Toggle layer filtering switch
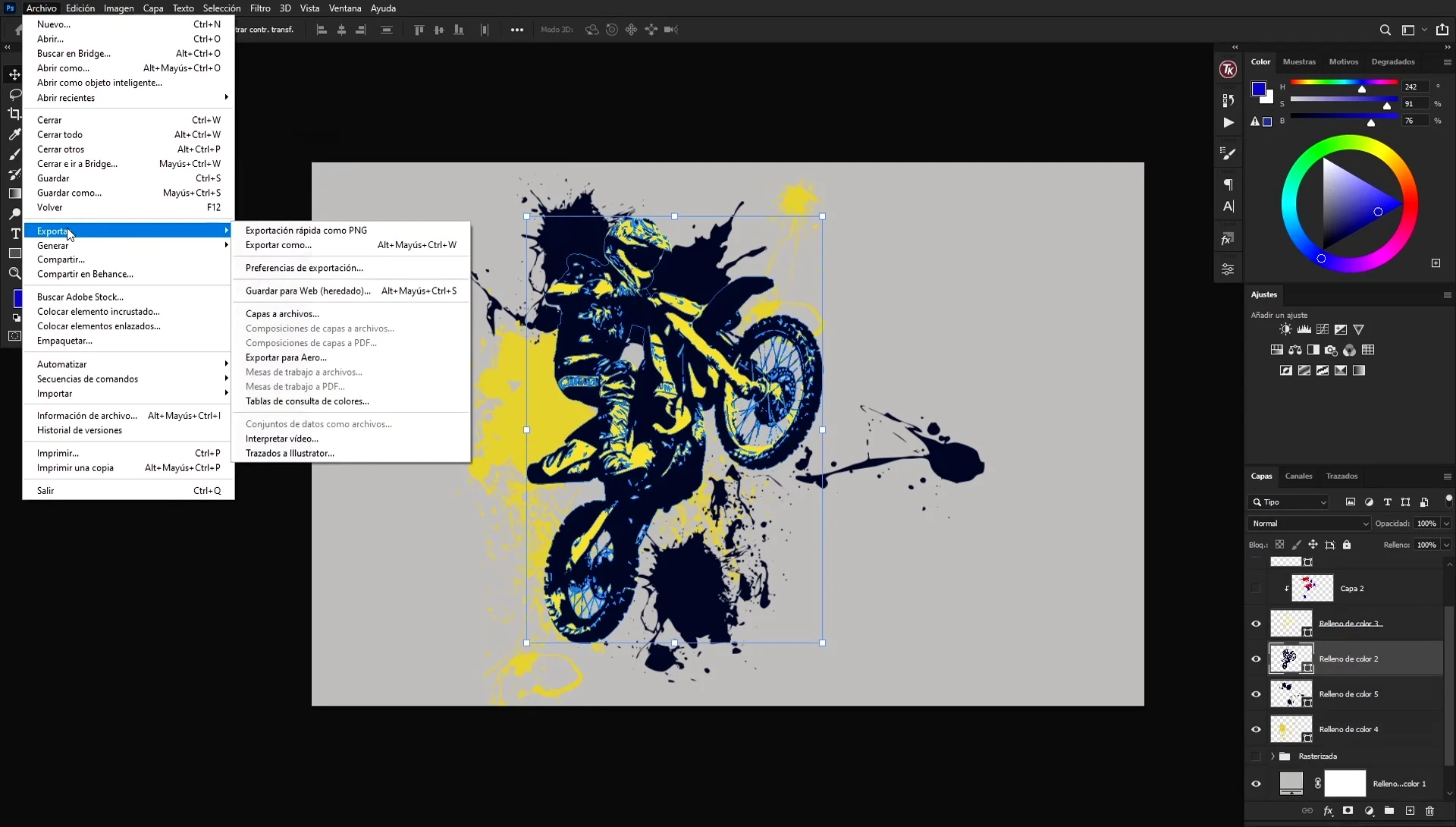 [1448, 500]
